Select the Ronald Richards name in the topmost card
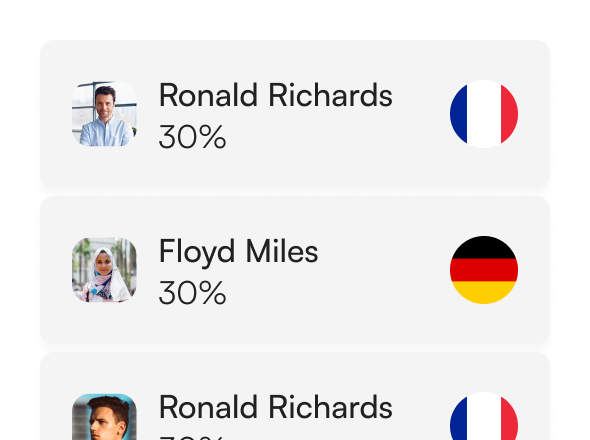 click(276, 95)
